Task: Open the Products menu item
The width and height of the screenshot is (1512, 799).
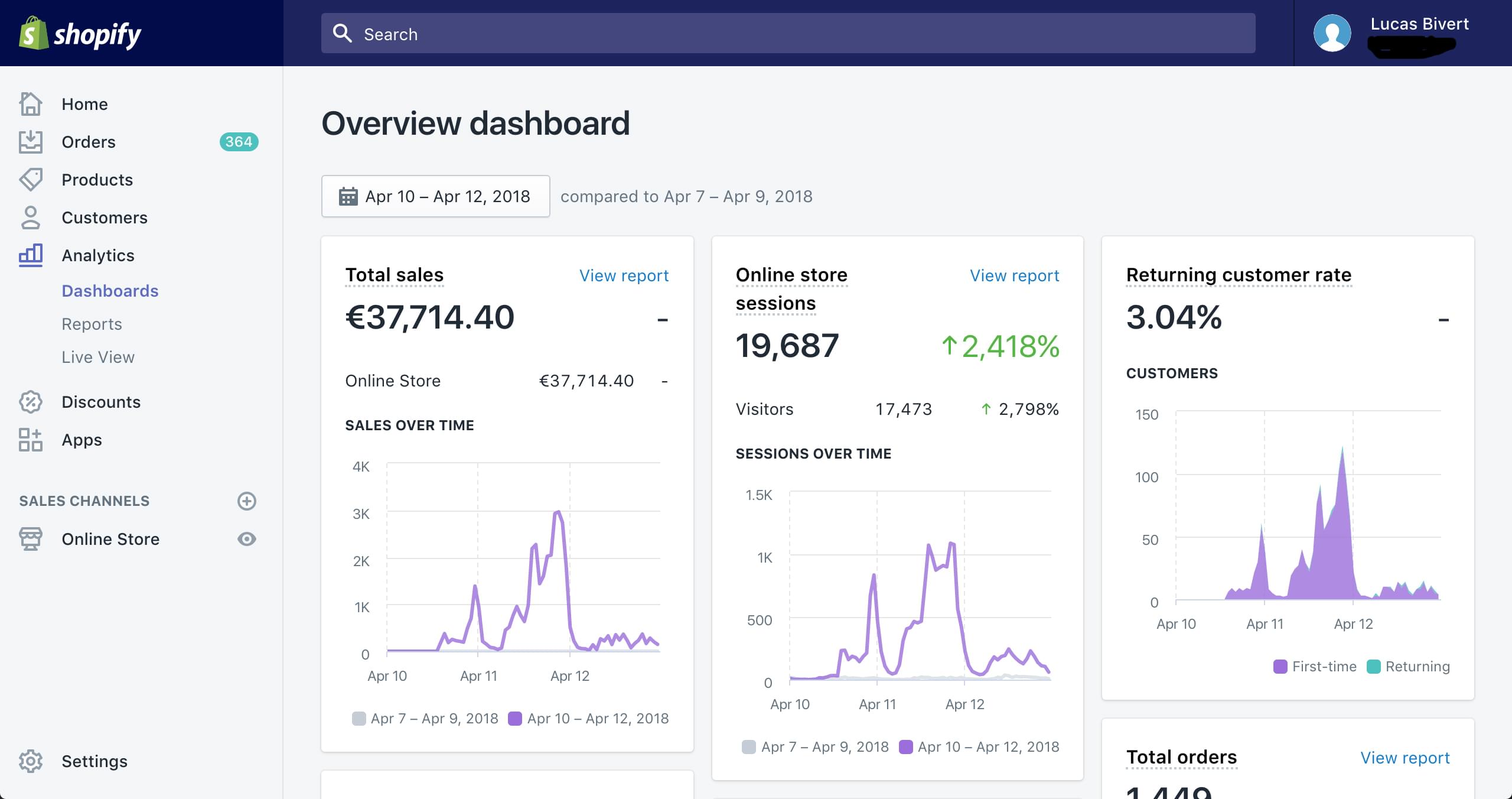Action: coord(97,180)
